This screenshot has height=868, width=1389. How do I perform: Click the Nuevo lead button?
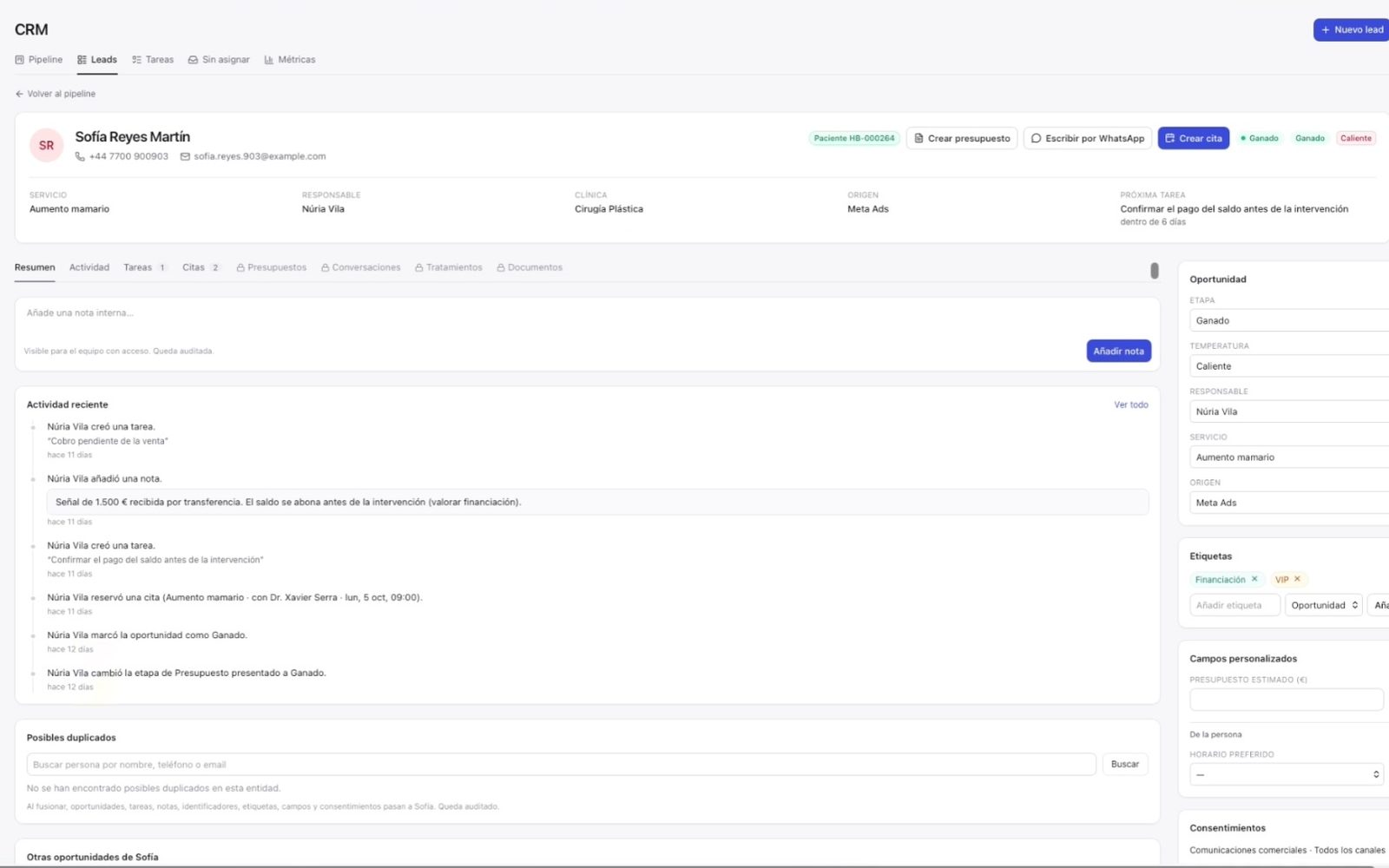[x=1352, y=30]
